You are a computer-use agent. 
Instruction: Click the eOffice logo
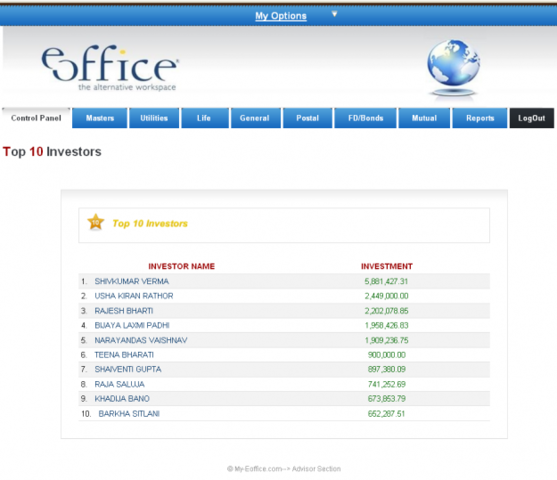(110, 68)
